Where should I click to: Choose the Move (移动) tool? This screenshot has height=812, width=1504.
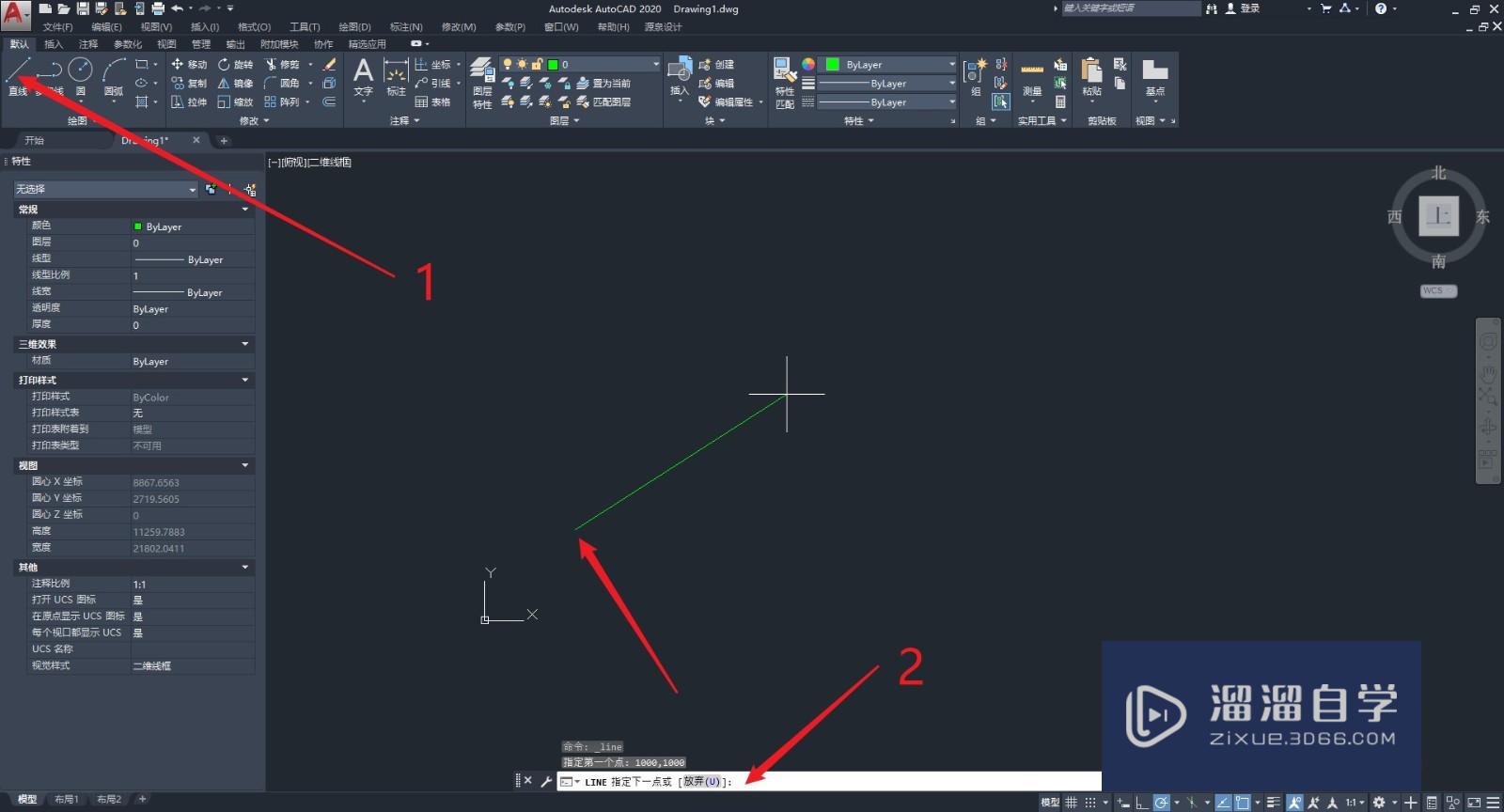(188, 64)
